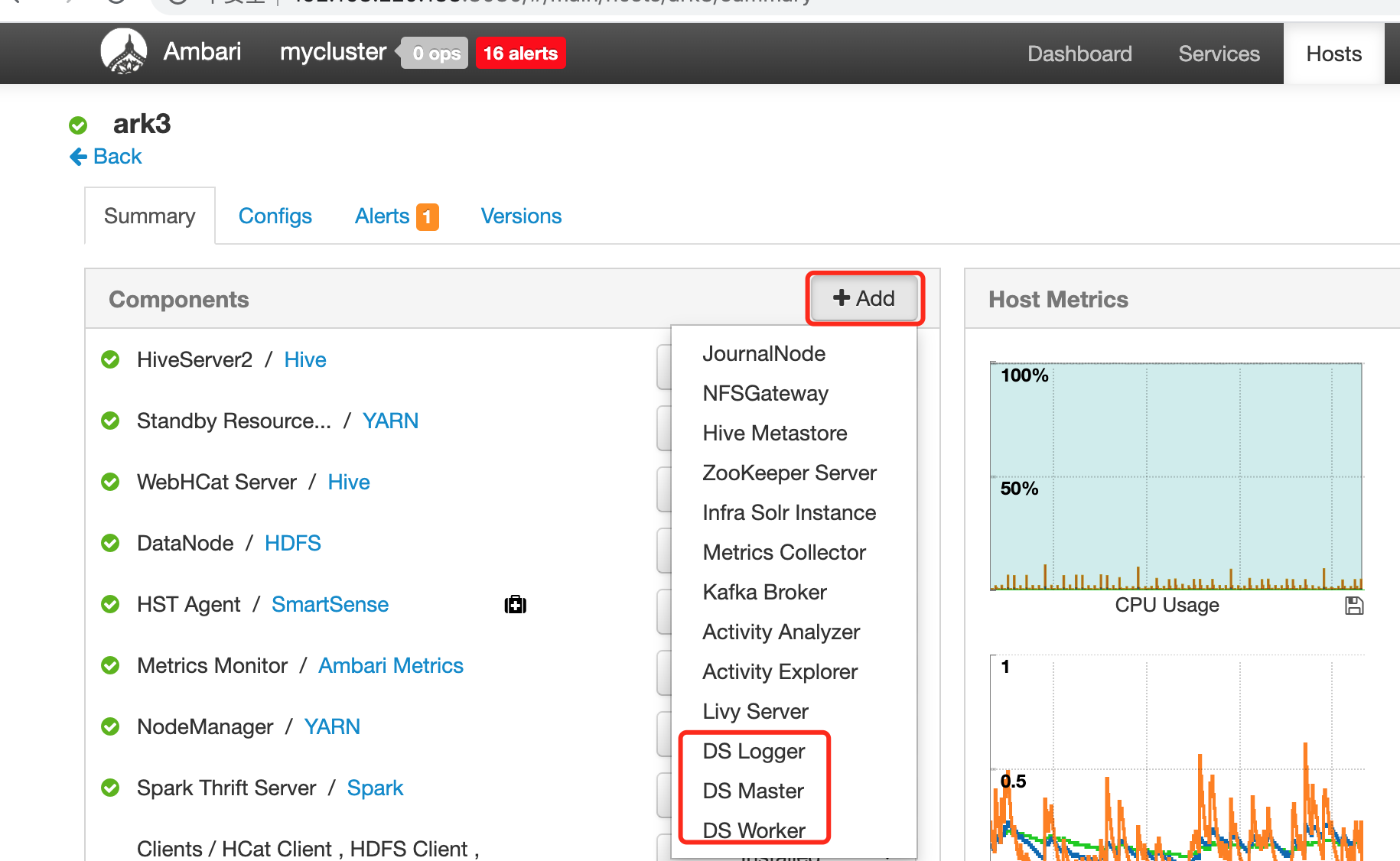Image resolution: width=1400 pixels, height=861 pixels.
Task: Switch to the Versions tab
Action: pos(521,216)
